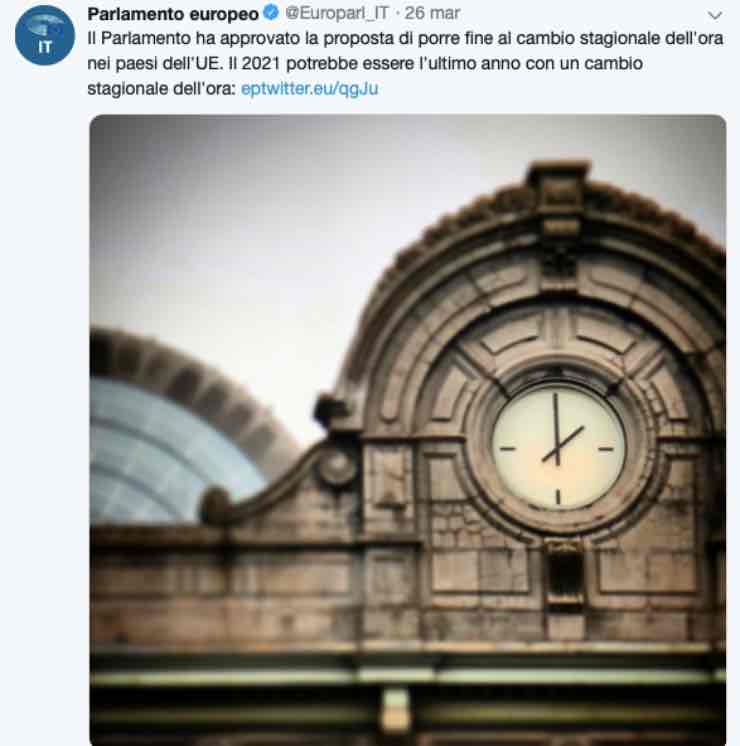Image resolution: width=740 pixels, height=746 pixels.
Task: Open the Parlamento europeo profile avatar
Action: click(x=45, y=36)
